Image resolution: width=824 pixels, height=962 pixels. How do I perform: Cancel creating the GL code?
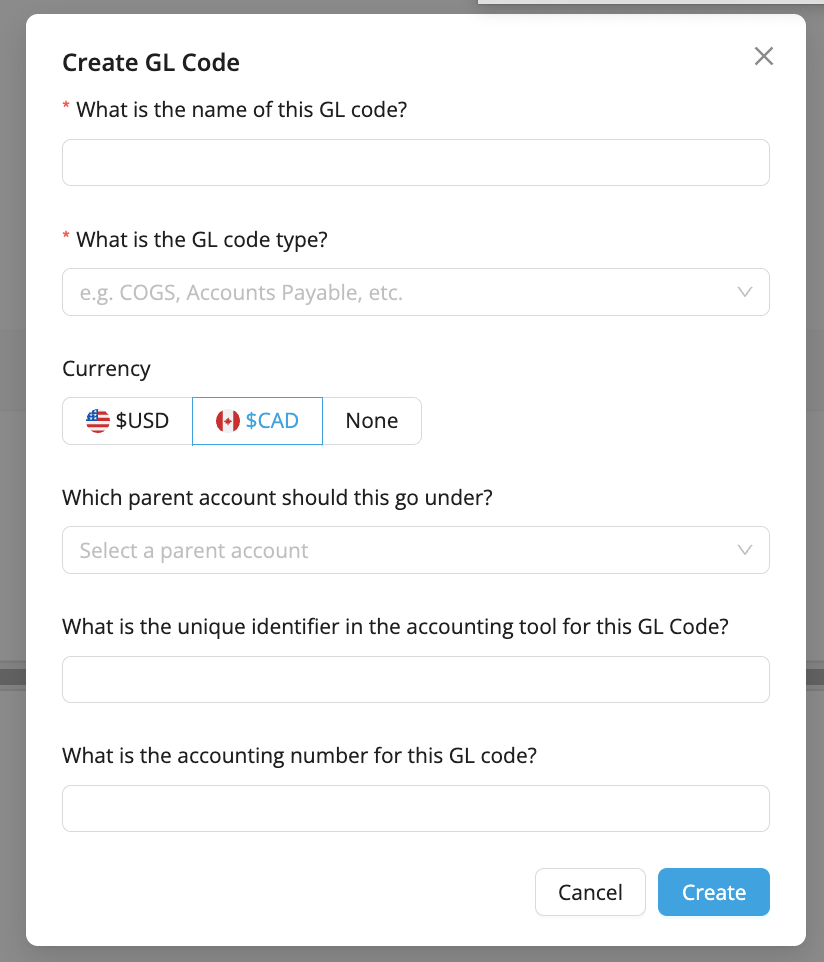590,892
